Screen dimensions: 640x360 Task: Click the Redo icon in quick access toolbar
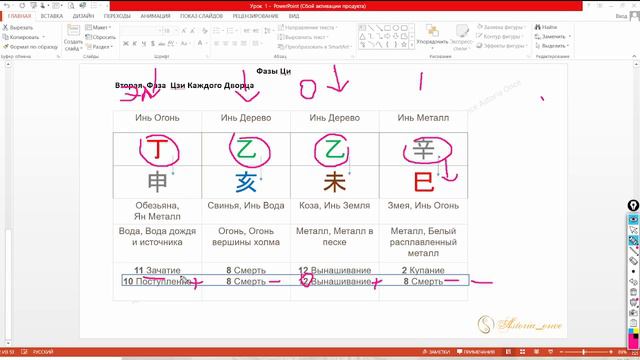tap(22, 6)
